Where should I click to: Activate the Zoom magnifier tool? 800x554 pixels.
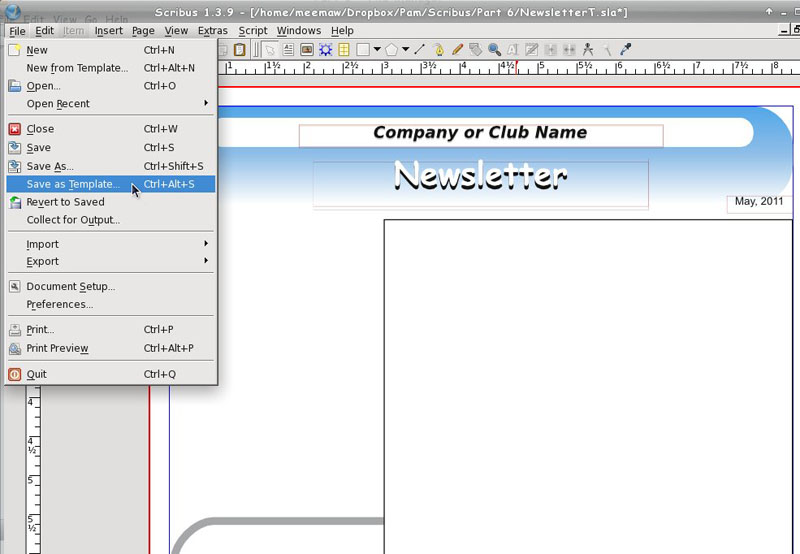tap(494, 50)
